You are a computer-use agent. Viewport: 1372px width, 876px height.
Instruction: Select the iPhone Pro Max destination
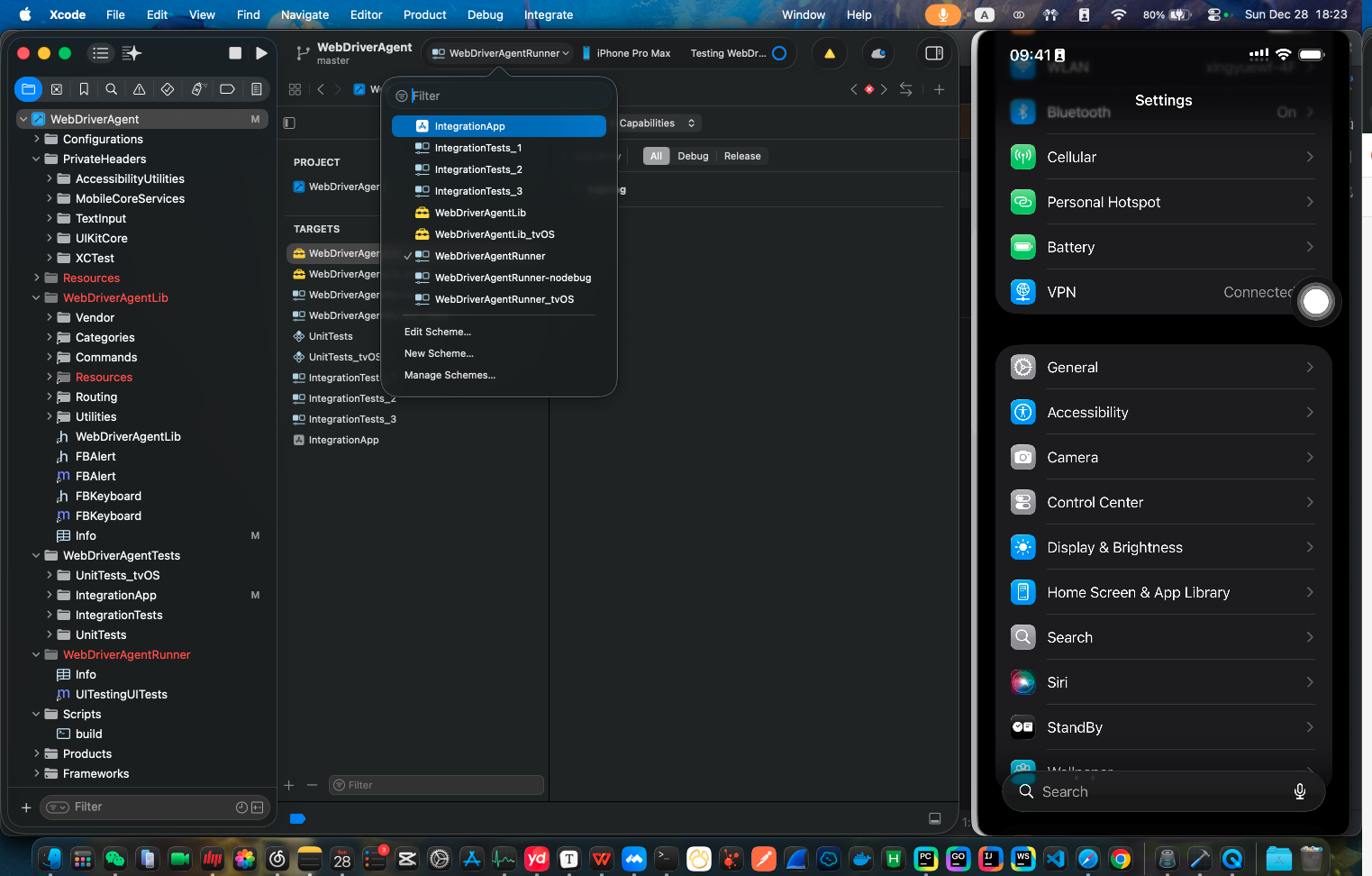pos(627,53)
